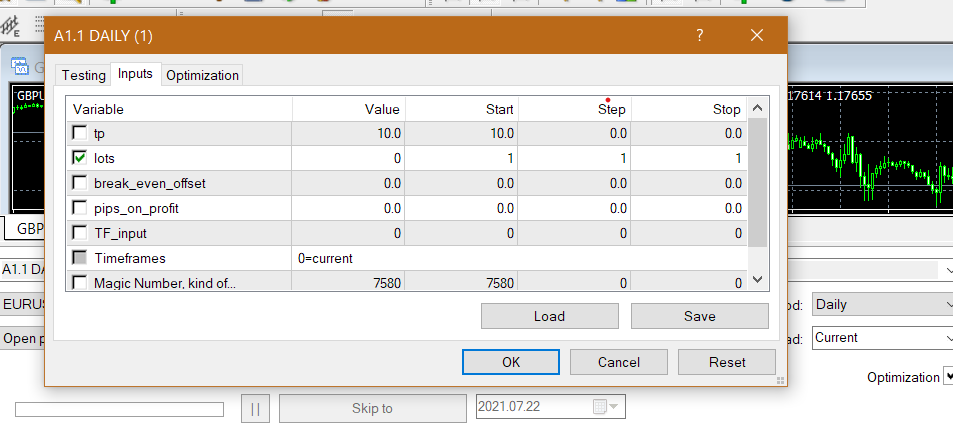Click the Cancel button

coord(619,362)
